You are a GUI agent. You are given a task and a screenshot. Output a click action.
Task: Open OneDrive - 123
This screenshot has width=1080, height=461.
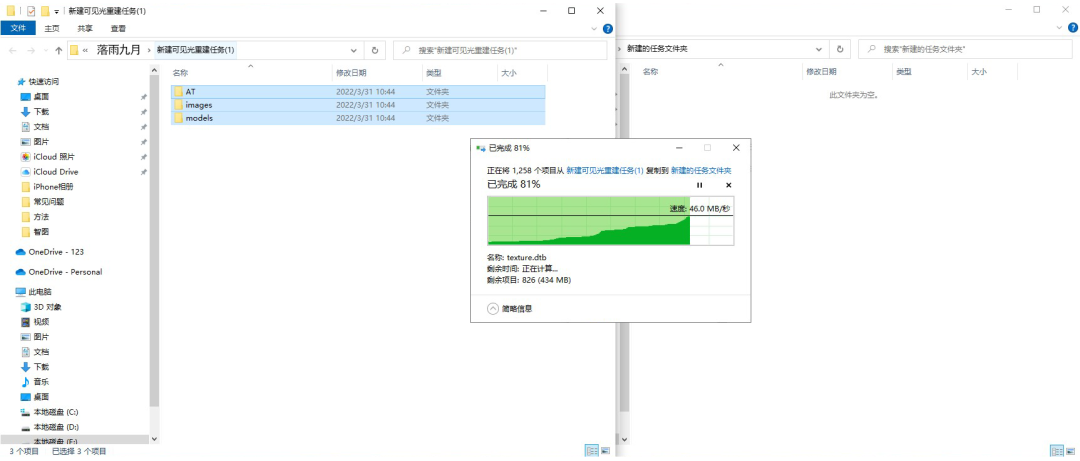tap(56, 252)
